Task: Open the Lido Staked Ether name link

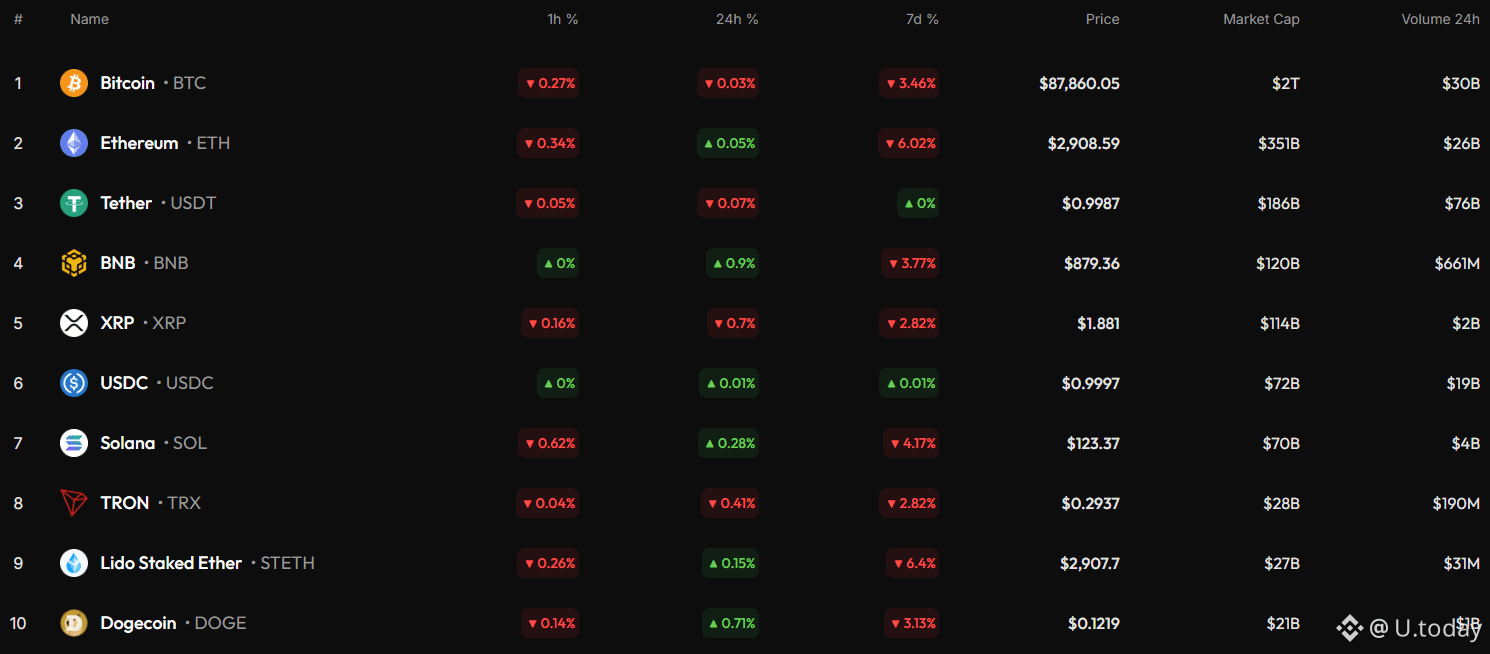Action: 171,563
